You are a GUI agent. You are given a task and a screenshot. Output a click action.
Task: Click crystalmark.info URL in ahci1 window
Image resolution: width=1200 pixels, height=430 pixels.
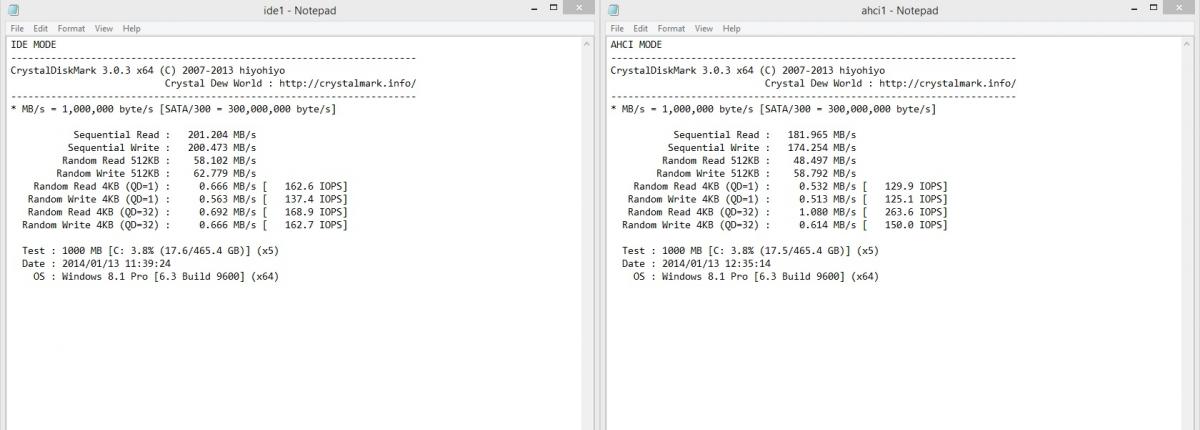(x=948, y=83)
